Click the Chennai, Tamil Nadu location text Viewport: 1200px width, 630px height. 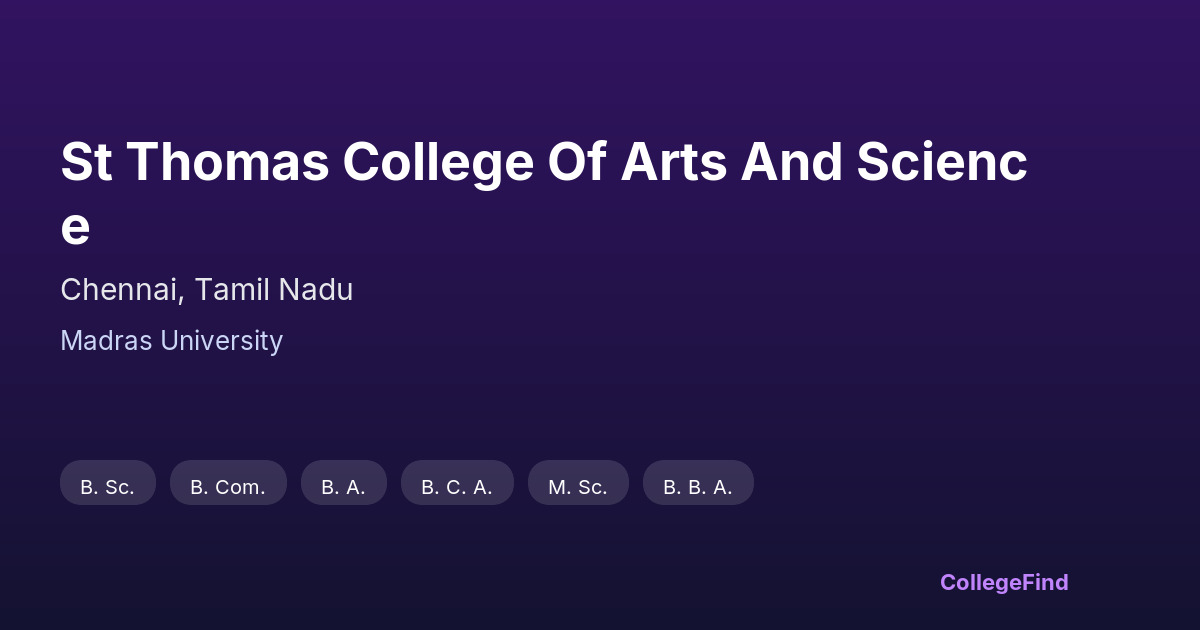[x=206, y=290]
